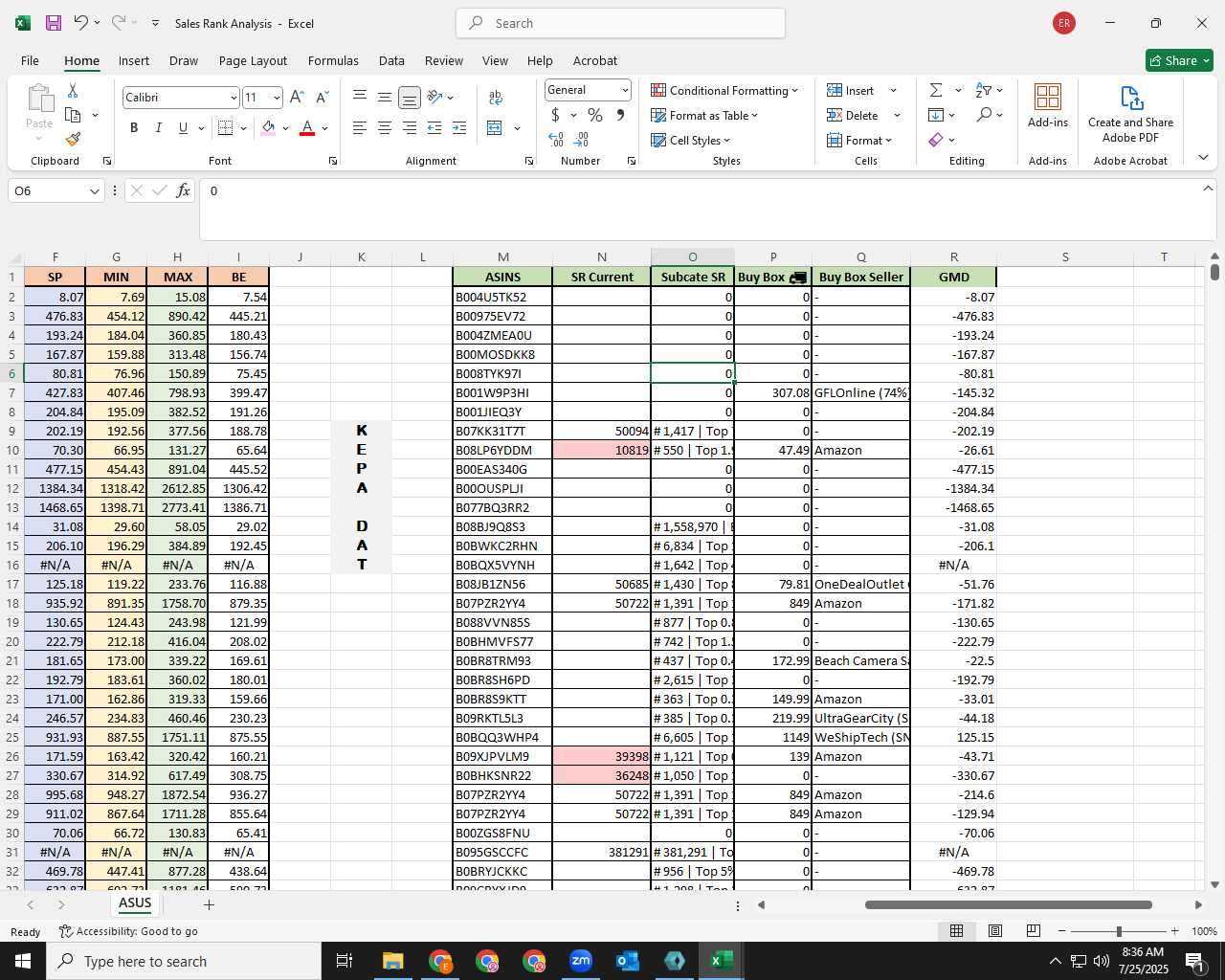The image size is (1225, 980).
Task: Expand Format as Table menu
Action: (x=704, y=115)
